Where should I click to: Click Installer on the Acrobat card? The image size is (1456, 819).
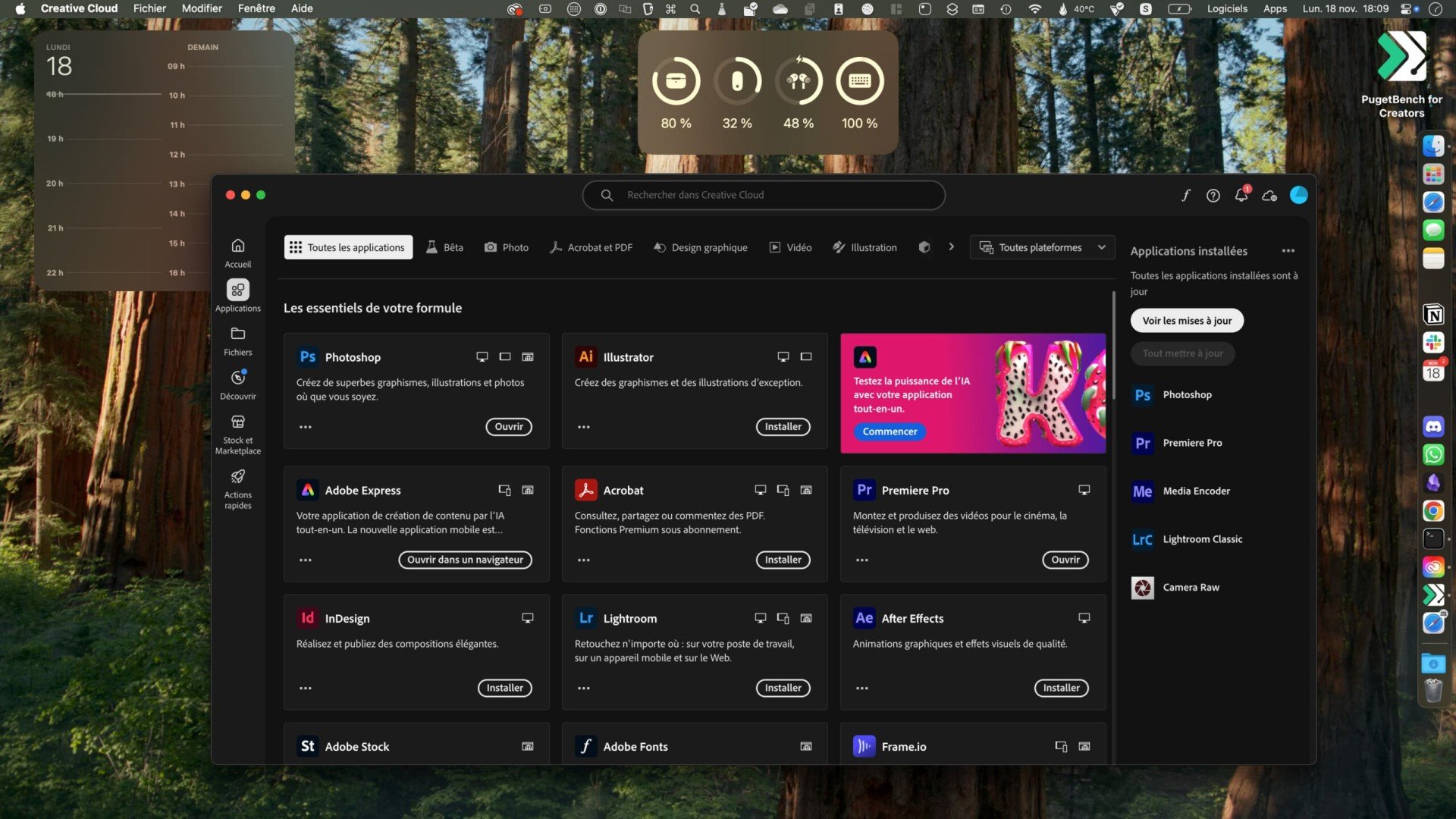click(x=783, y=560)
